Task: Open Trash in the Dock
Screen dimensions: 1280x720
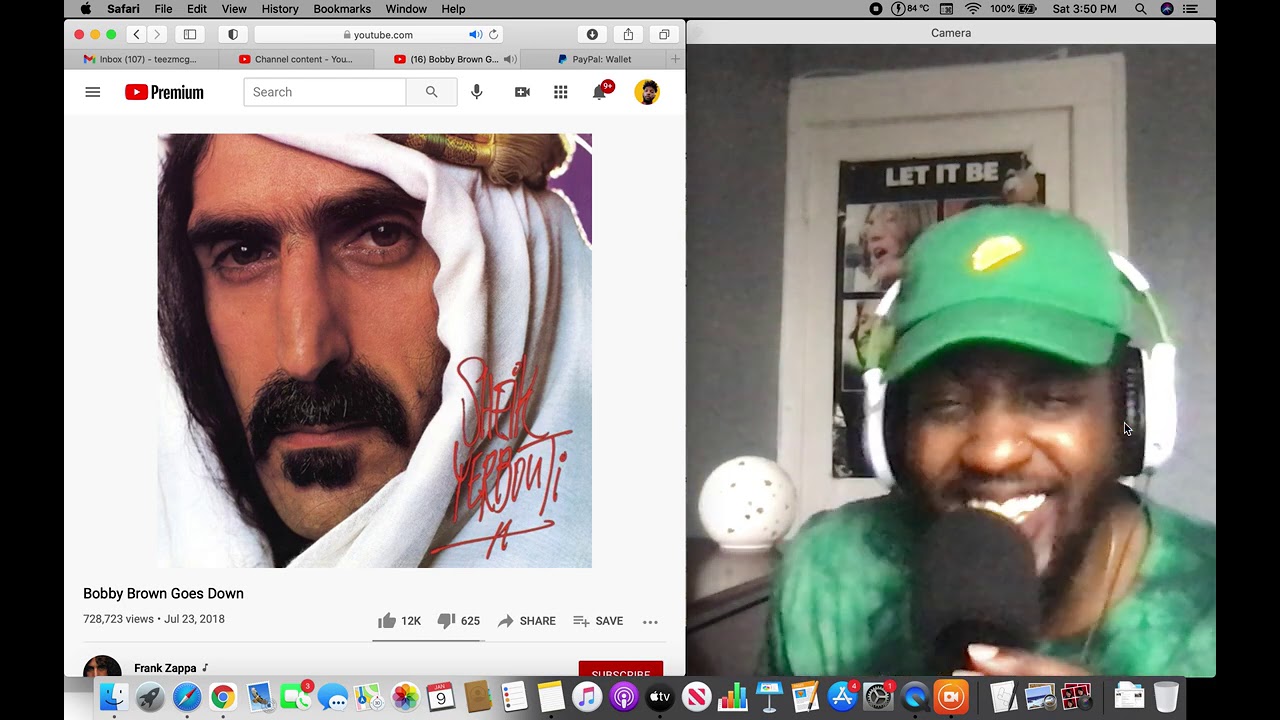Action: [1166, 697]
